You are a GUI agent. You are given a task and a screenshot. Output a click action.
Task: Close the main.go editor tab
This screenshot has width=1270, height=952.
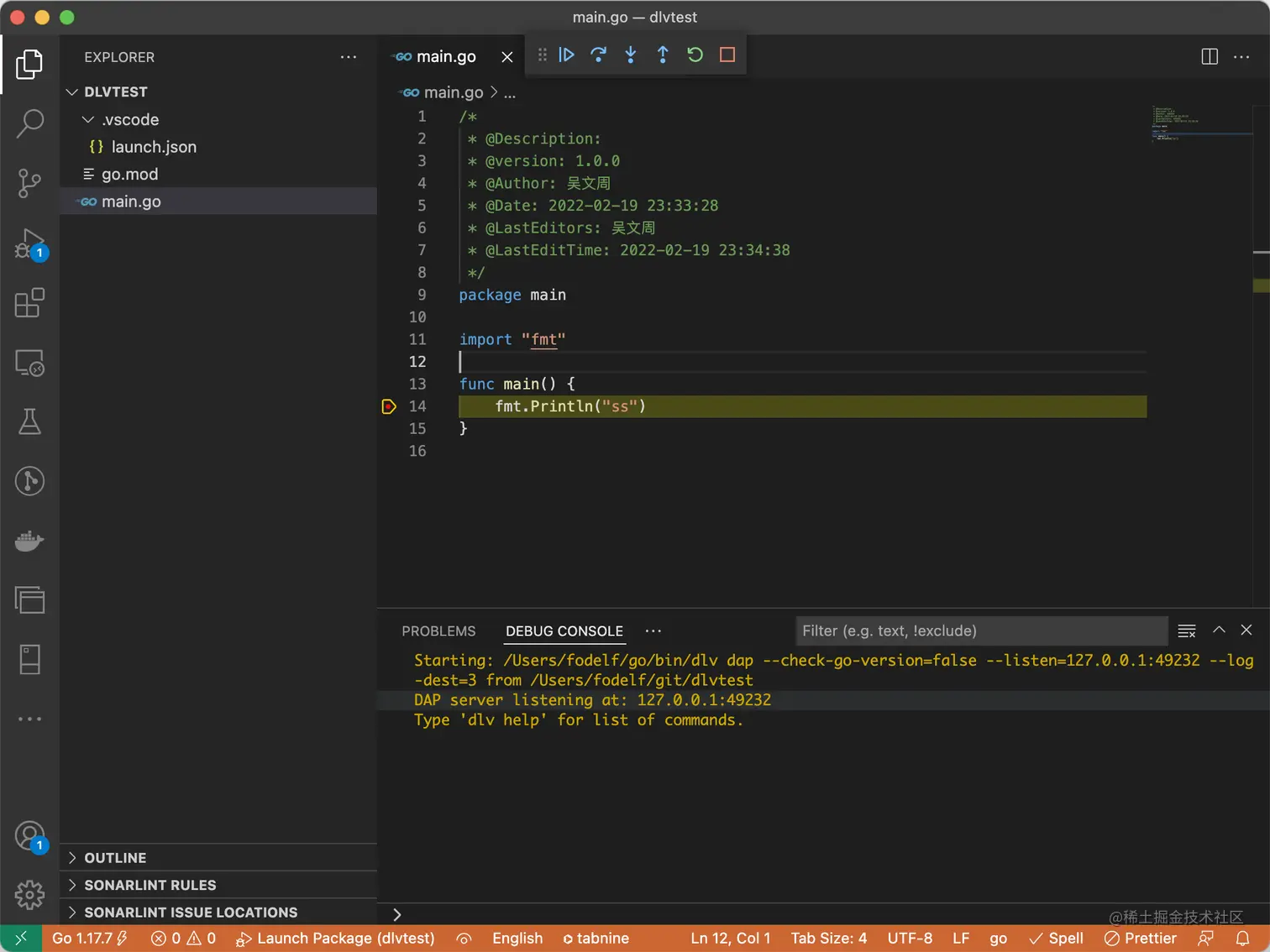tap(507, 56)
